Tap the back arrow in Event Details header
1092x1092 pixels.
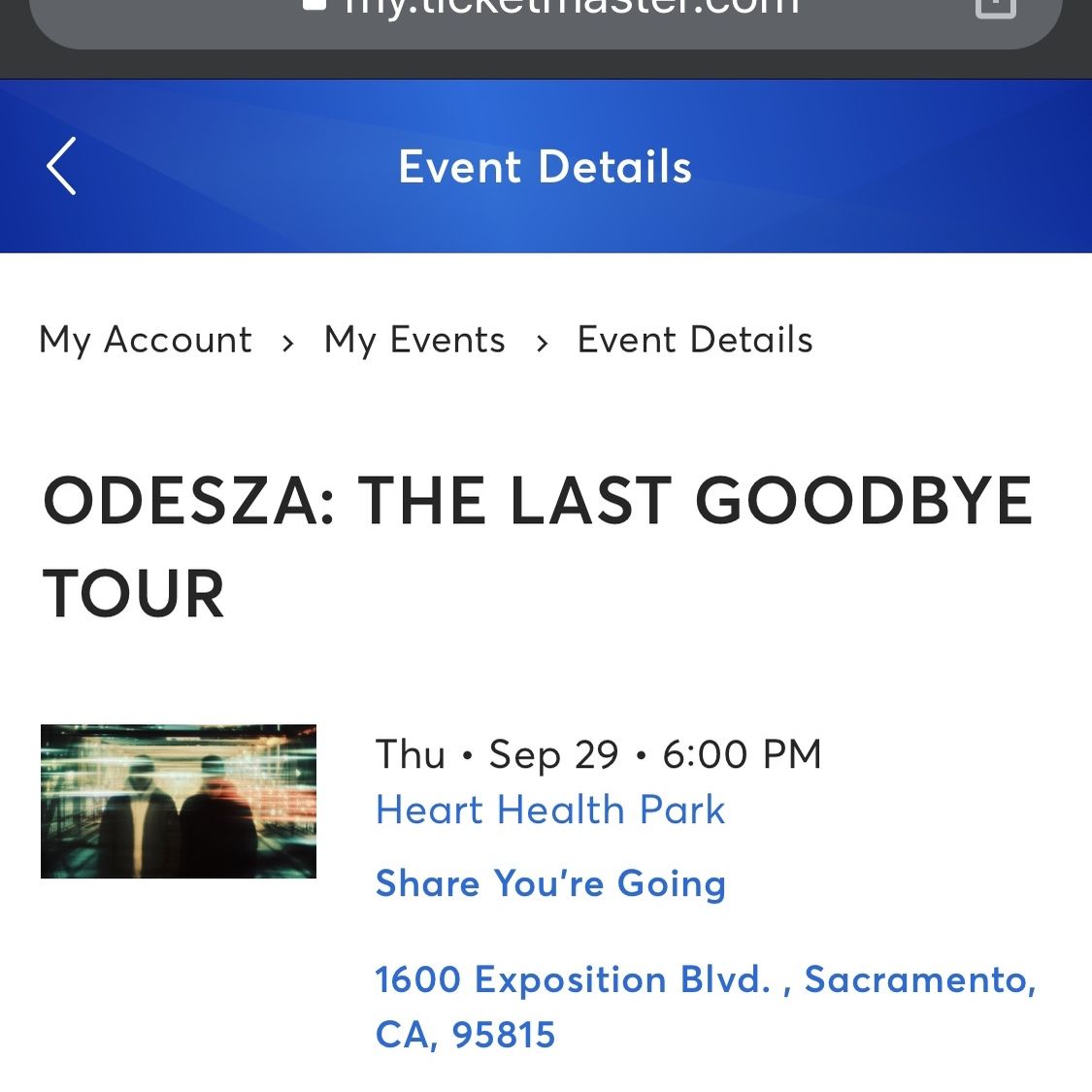(x=61, y=166)
